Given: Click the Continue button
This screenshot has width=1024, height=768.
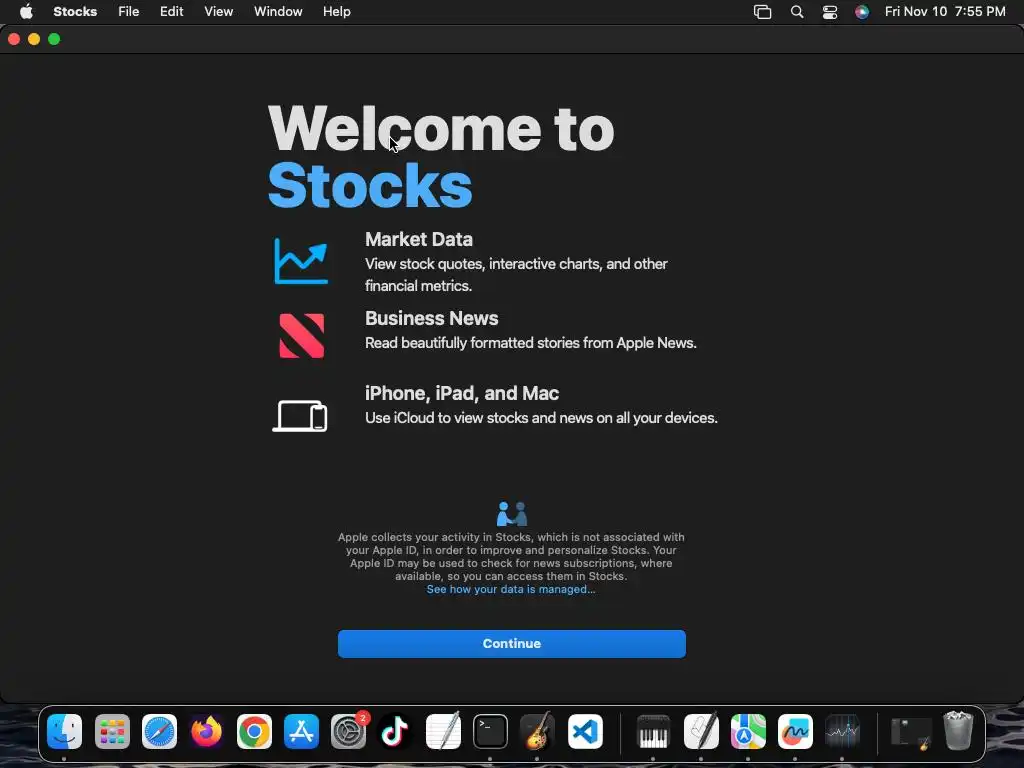Looking at the screenshot, I should pos(511,643).
